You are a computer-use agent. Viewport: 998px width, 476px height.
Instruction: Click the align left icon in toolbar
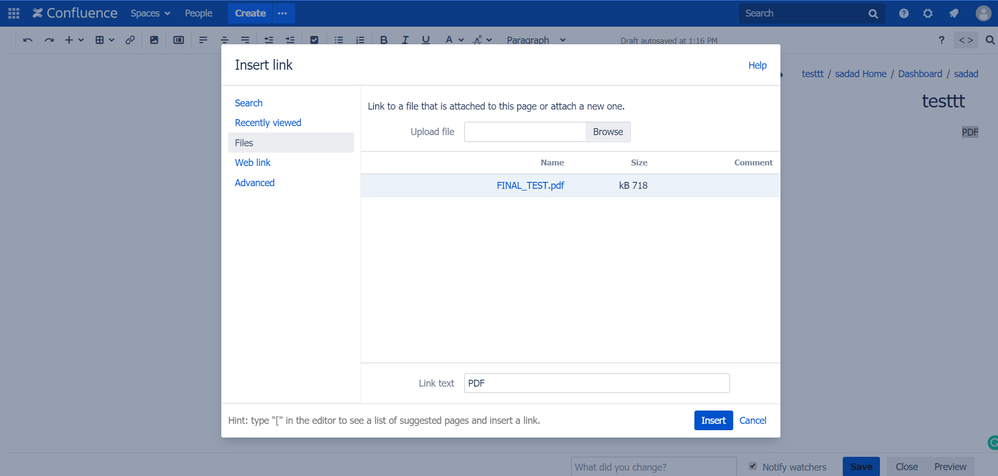[204, 40]
